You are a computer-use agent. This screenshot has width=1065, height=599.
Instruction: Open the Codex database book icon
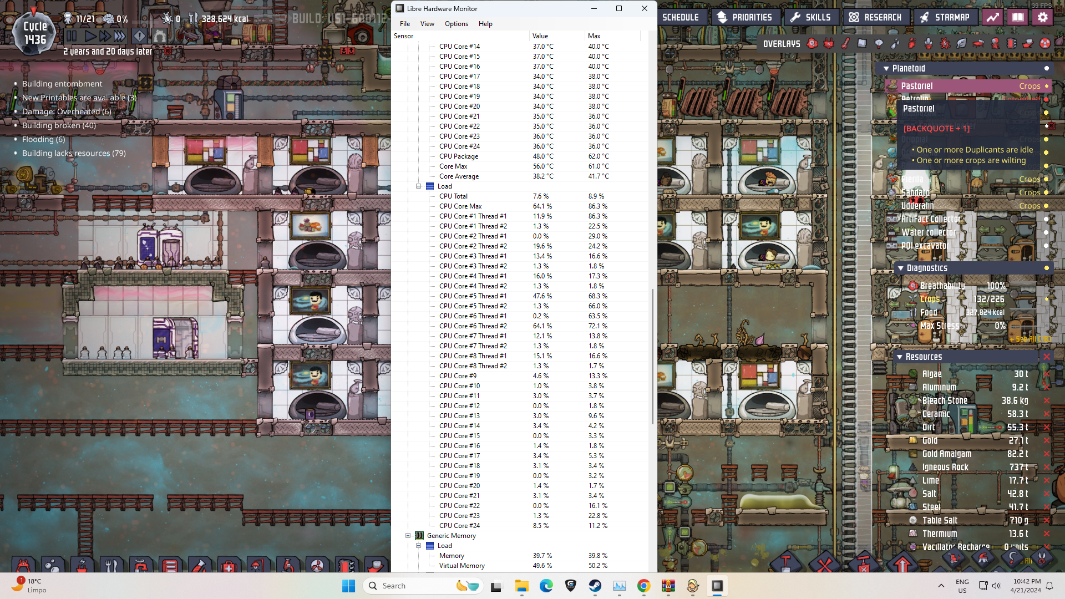point(1018,17)
